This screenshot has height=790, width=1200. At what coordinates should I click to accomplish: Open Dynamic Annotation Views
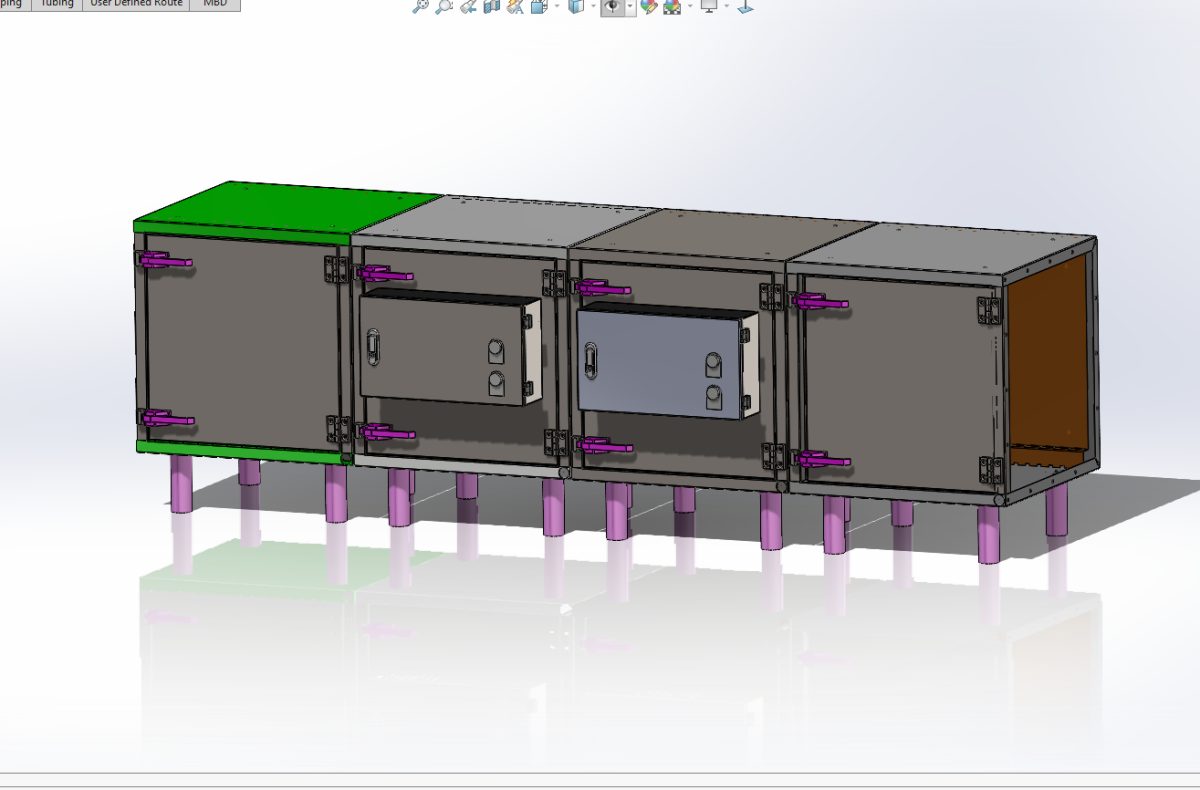[x=515, y=6]
